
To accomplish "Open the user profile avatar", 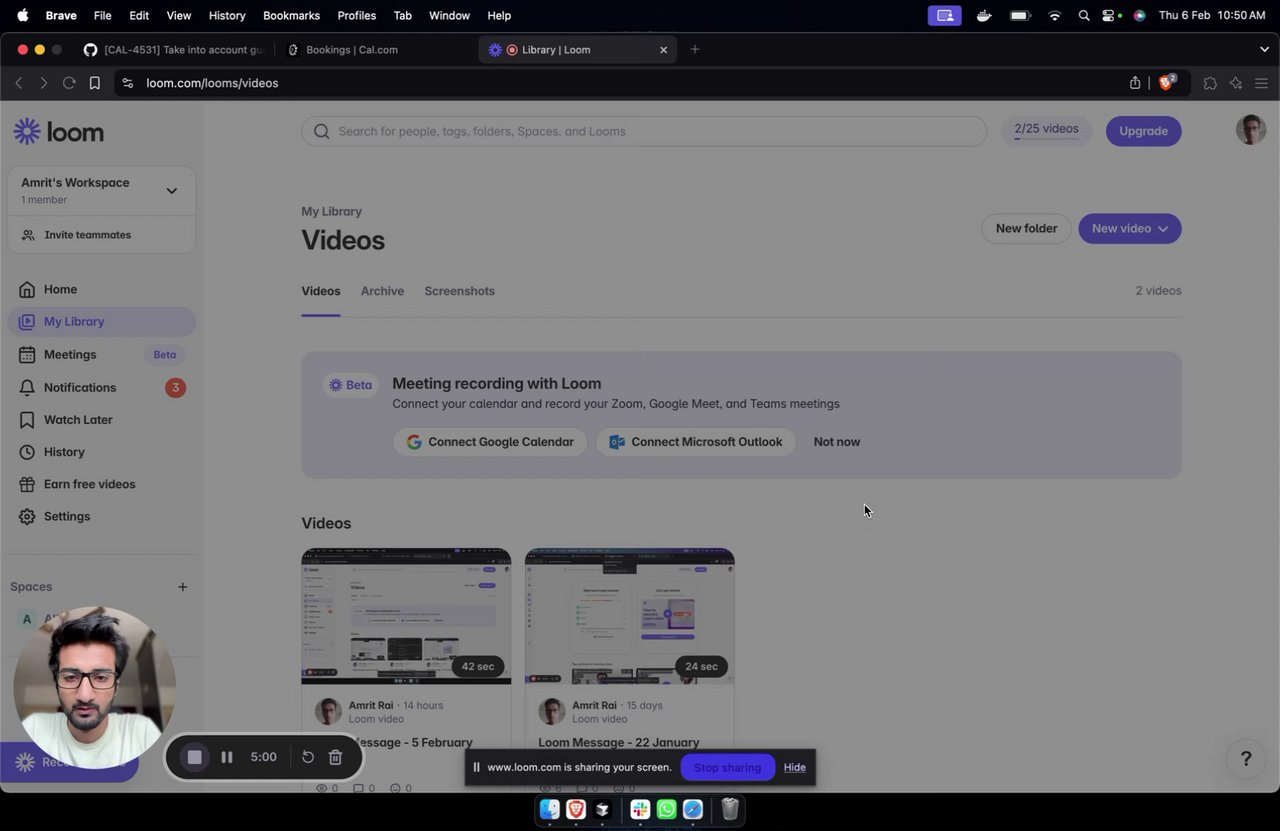I will (x=1251, y=130).
